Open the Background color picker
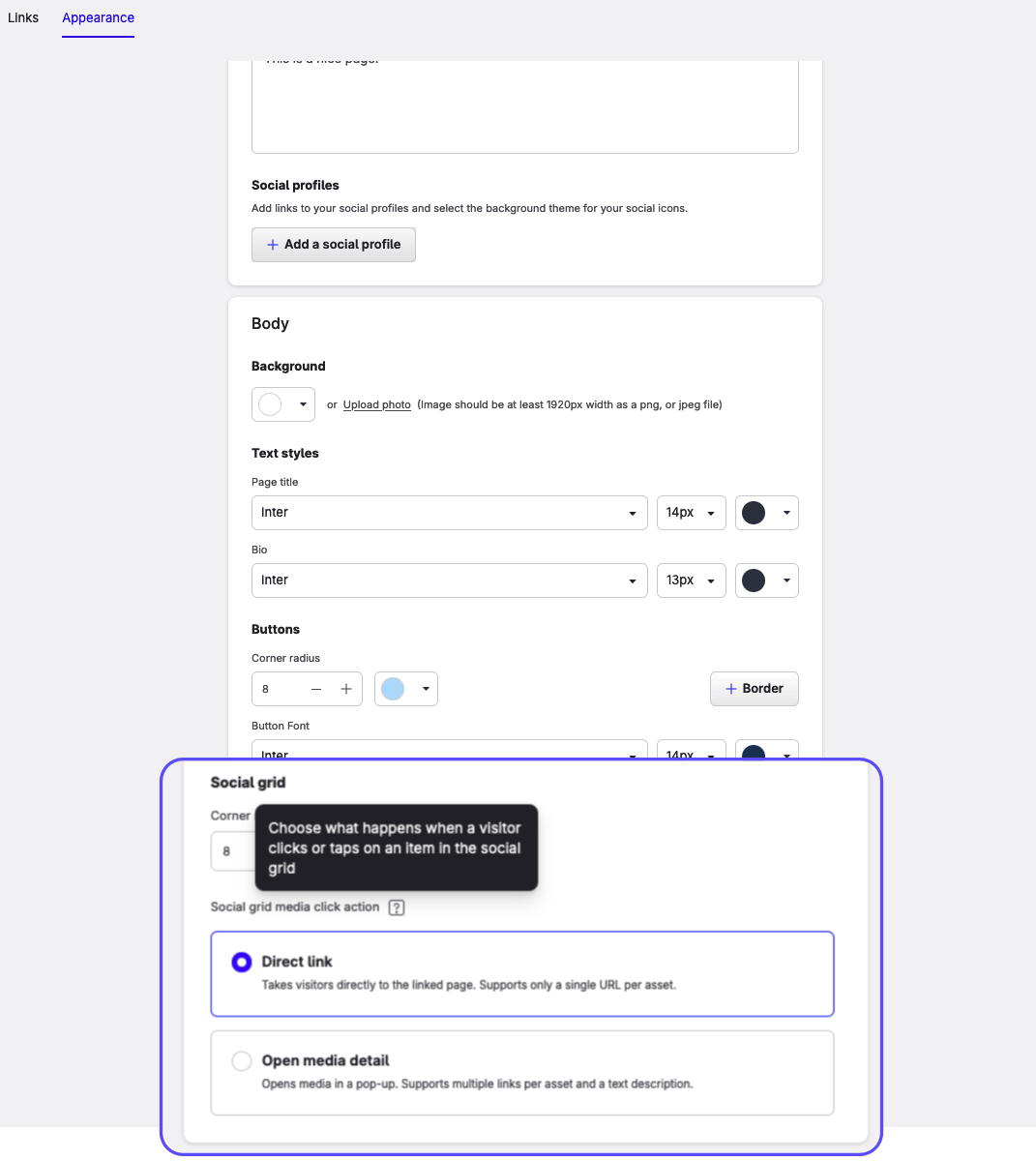This screenshot has height=1161, width=1036. click(282, 404)
